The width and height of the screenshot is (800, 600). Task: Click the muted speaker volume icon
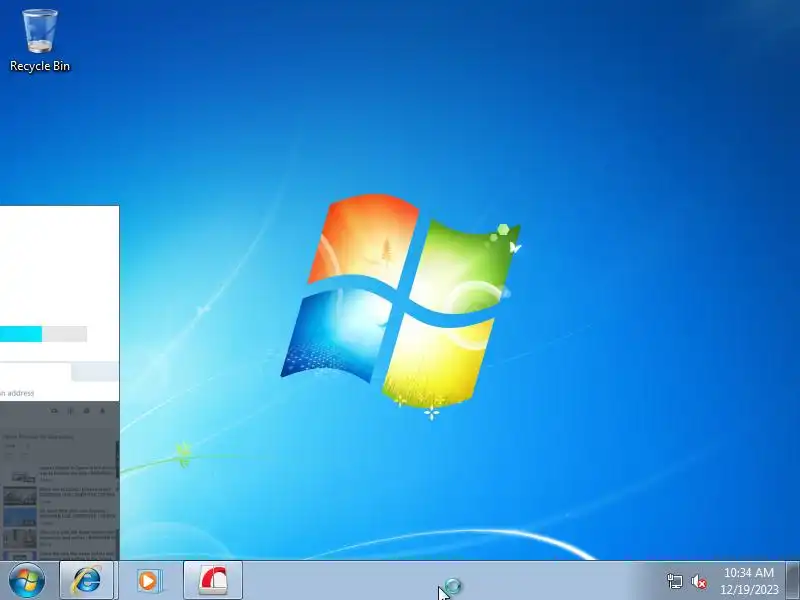699,581
